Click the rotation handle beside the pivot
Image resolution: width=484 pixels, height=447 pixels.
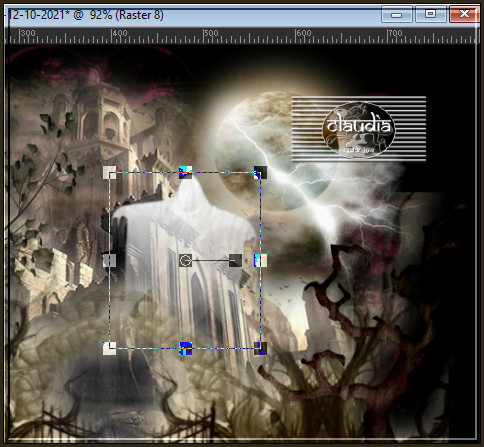[235, 260]
